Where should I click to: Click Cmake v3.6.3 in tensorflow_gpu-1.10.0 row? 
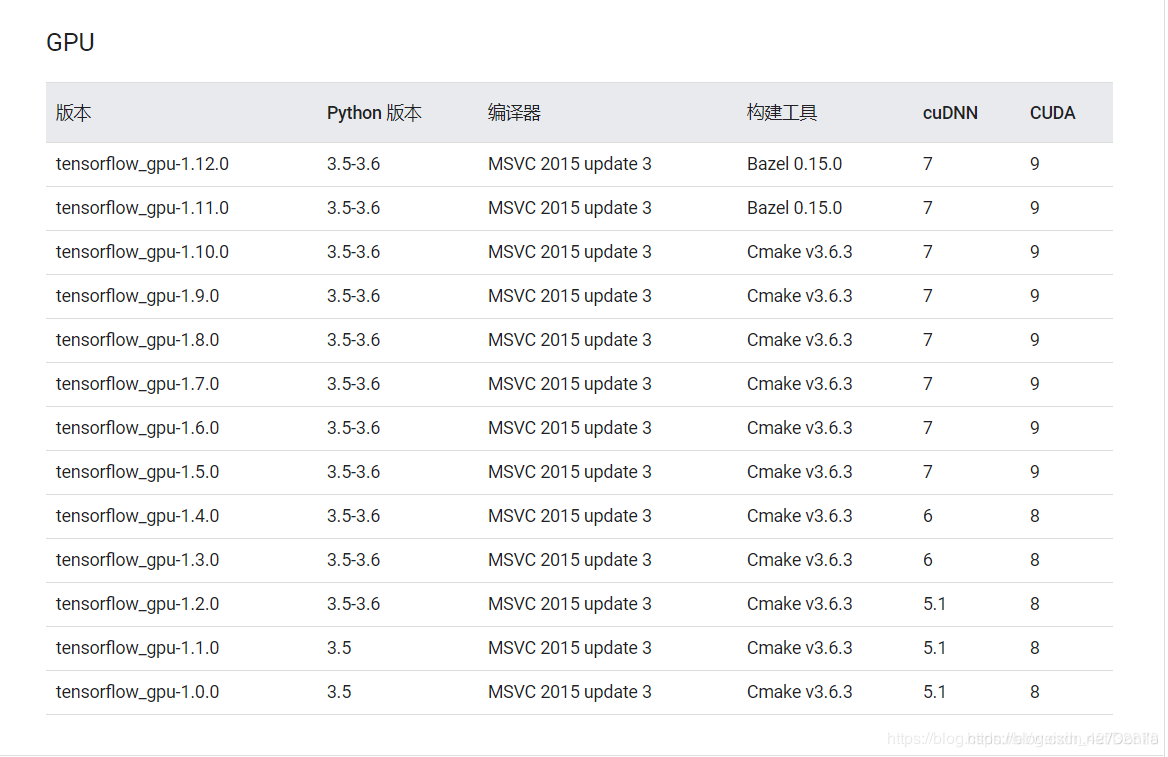coord(799,252)
